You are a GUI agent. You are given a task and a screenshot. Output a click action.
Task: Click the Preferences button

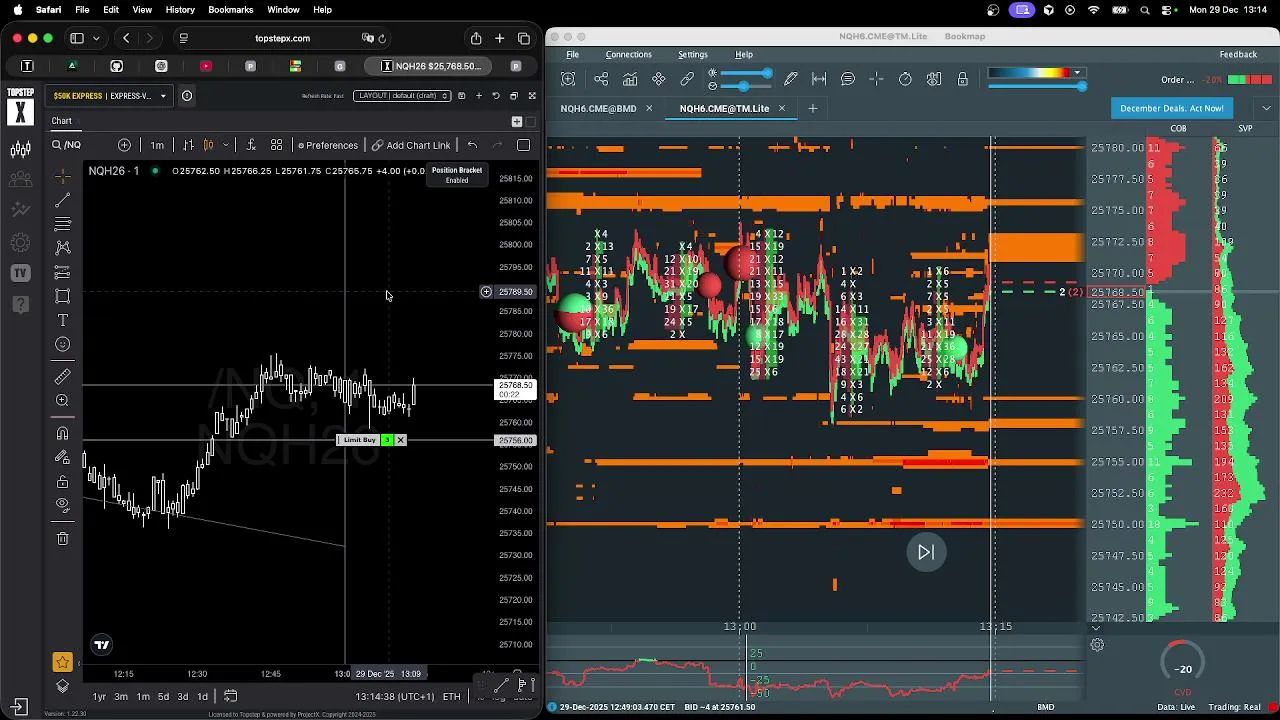327,145
